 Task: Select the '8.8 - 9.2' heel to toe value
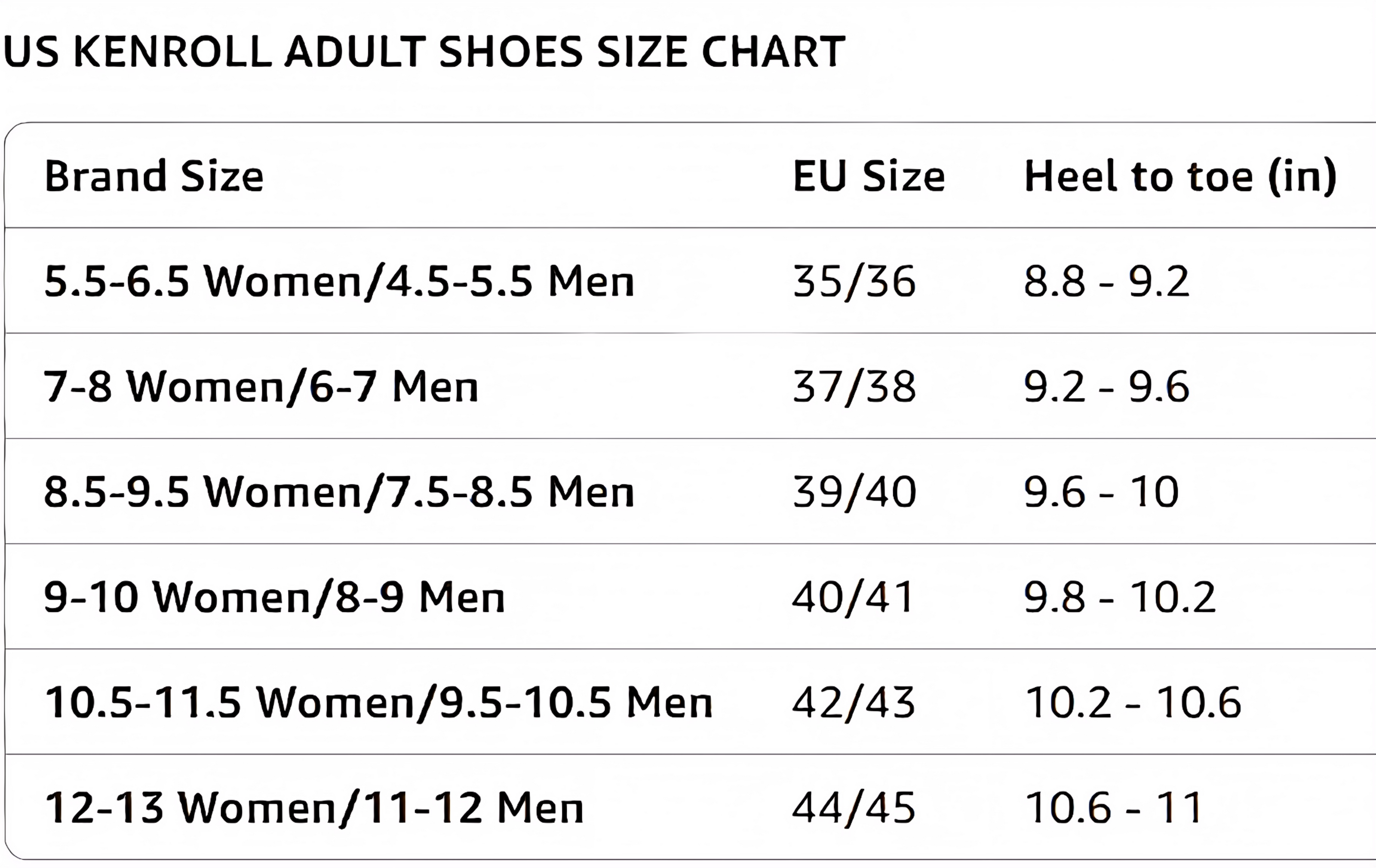[1106, 281]
